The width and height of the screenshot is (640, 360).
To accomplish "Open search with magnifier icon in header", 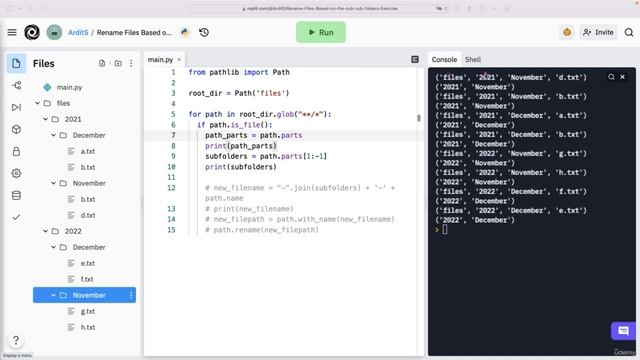I will [629, 32].
